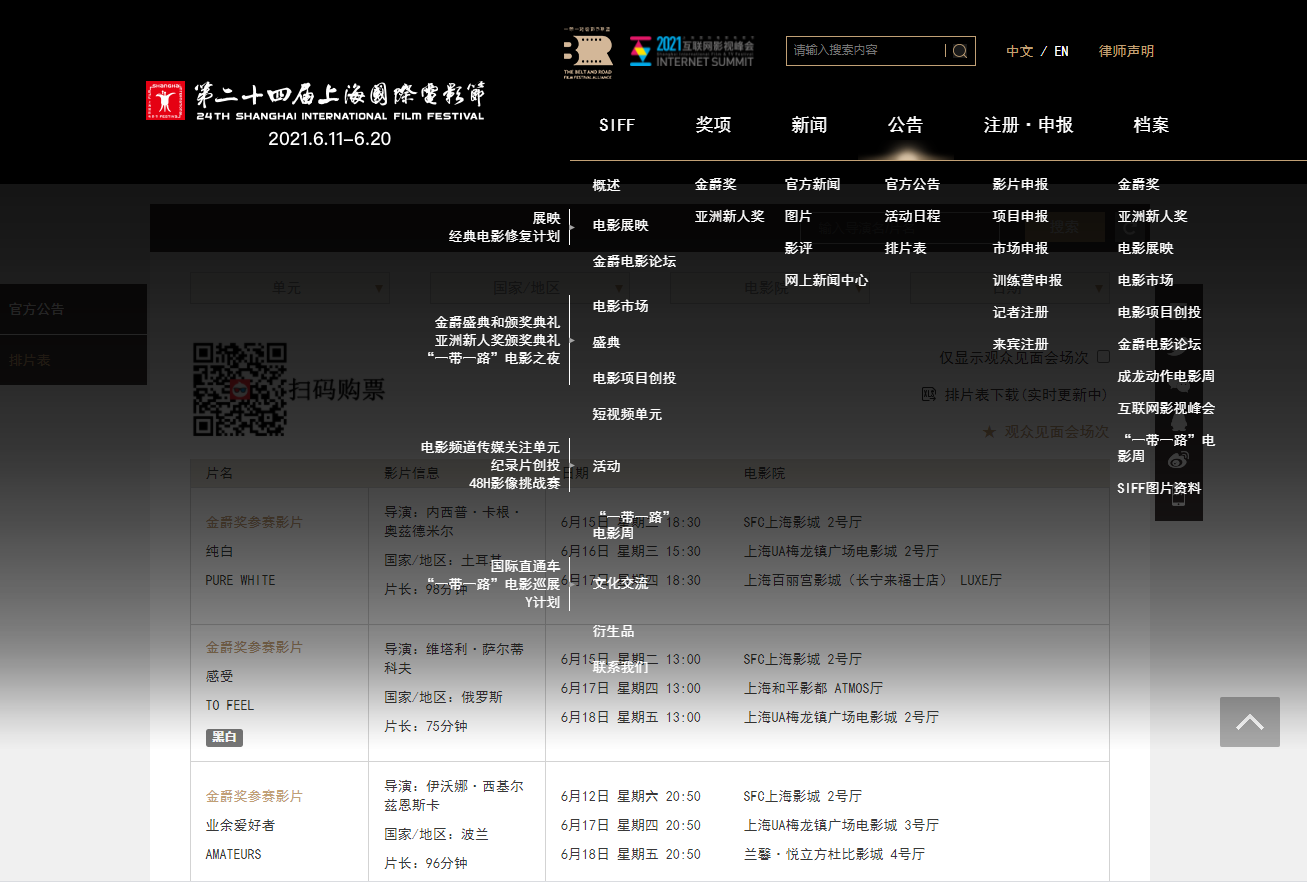Click the back-to-top arrow button

pyautogui.click(x=1250, y=722)
